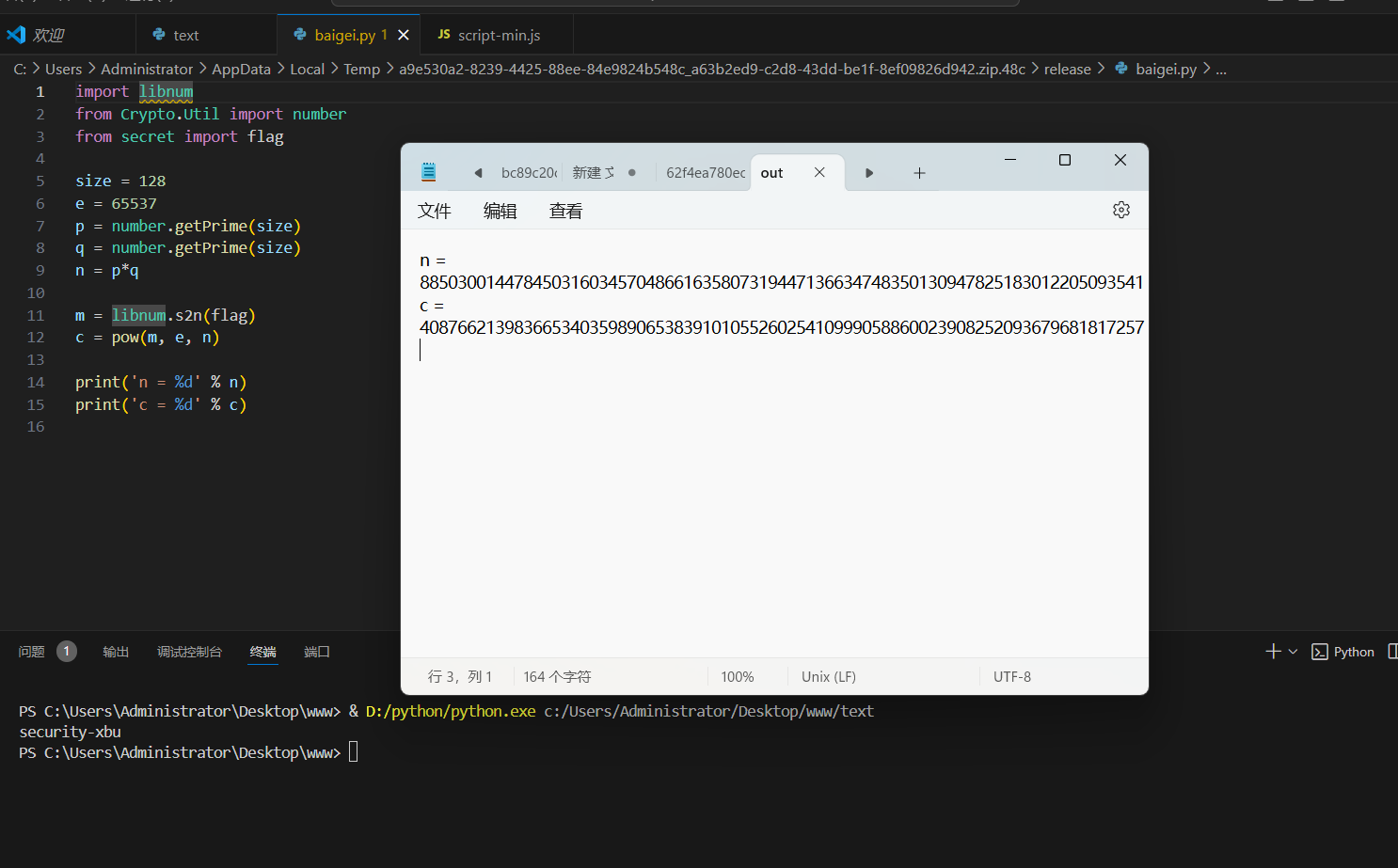Expand the new terminal launch profile dropdown
Image resolution: width=1398 pixels, height=868 pixels.
tap(1293, 651)
